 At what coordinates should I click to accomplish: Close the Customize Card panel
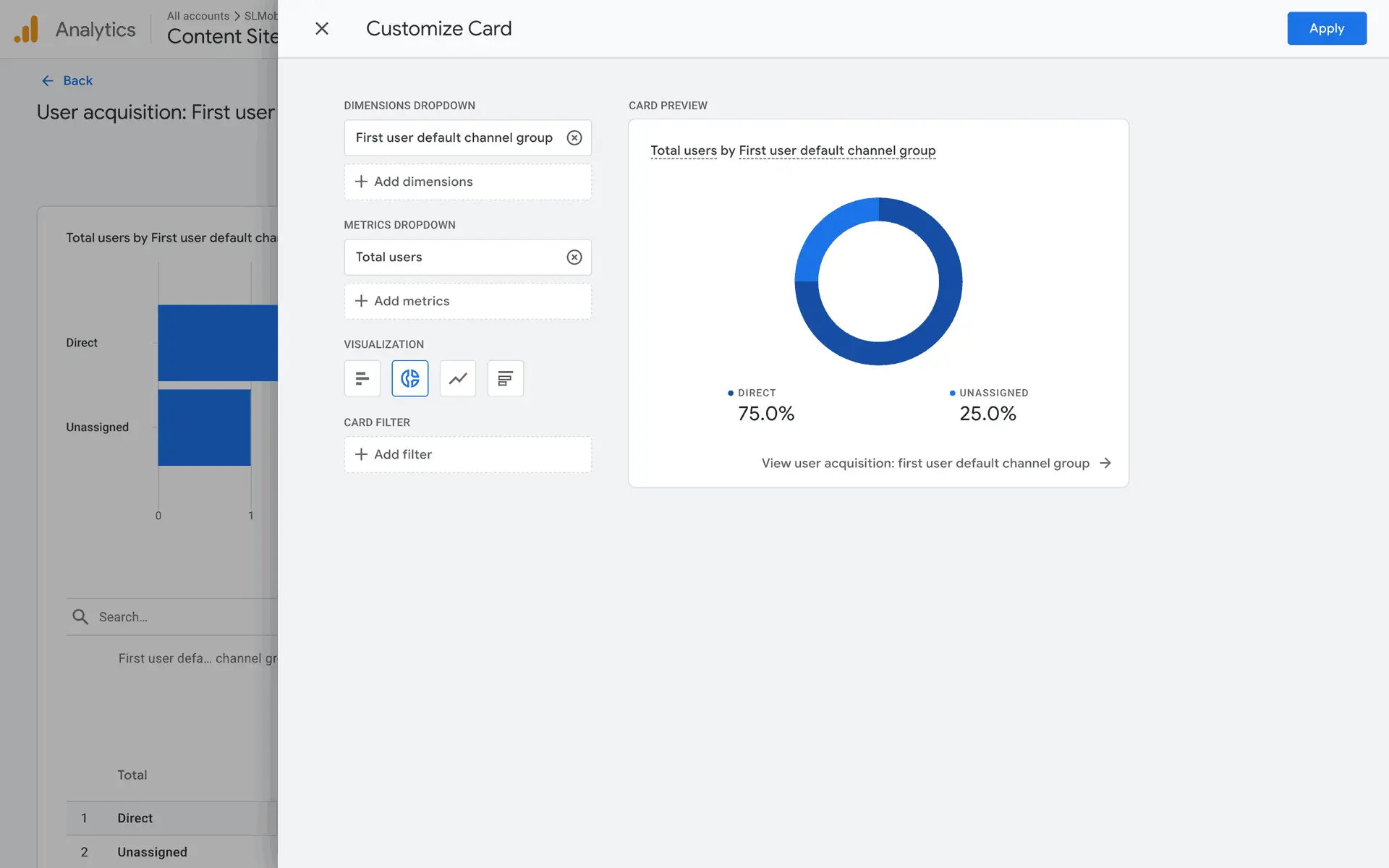click(322, 28)
